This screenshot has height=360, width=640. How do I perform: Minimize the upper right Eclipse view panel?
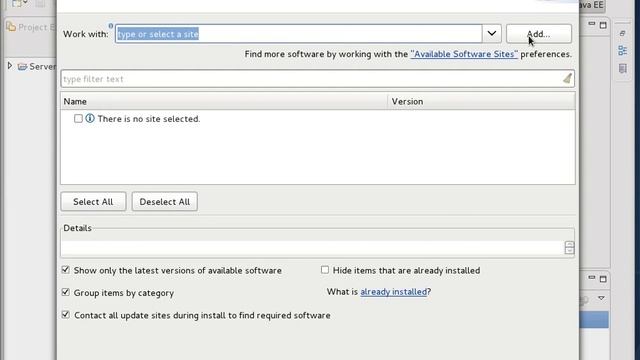pos(591,24)
